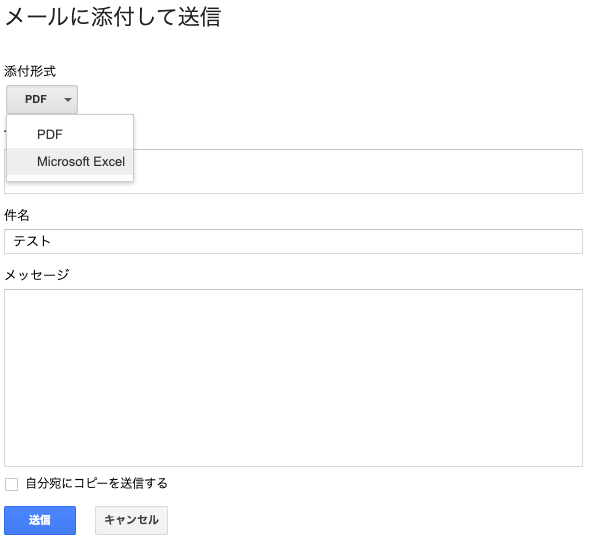591x543 pixels.
Task: Click the キャンセル button
Action: click(131, 520)
